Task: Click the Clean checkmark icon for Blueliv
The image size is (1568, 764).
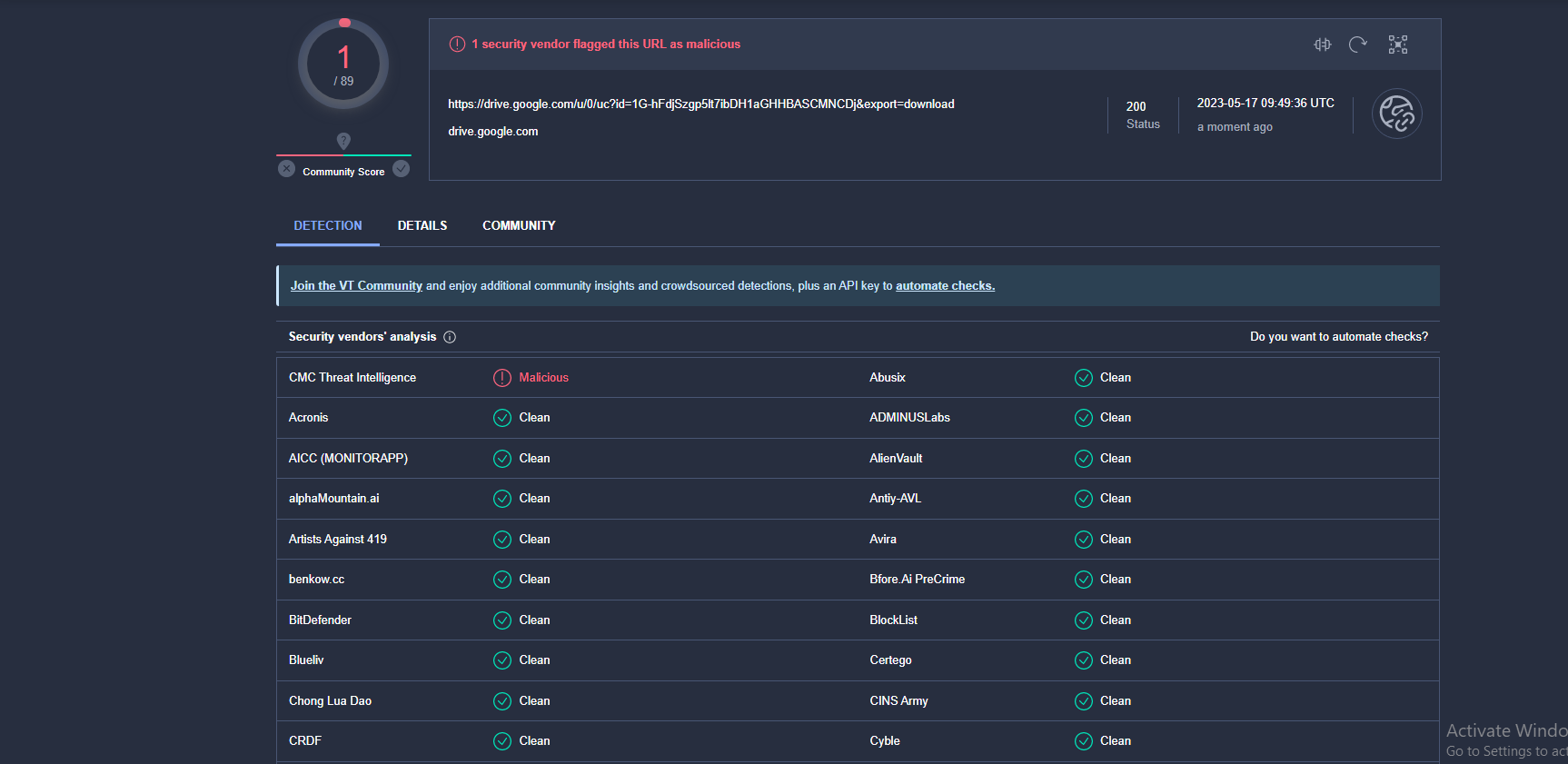Action: pyautogui.click(x=502, y=660)
